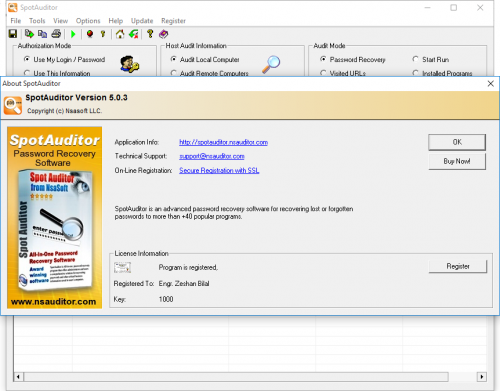The height and width of the screenshot is (391, 500).
Task: Open the Register menu
Action: point(173,21)
